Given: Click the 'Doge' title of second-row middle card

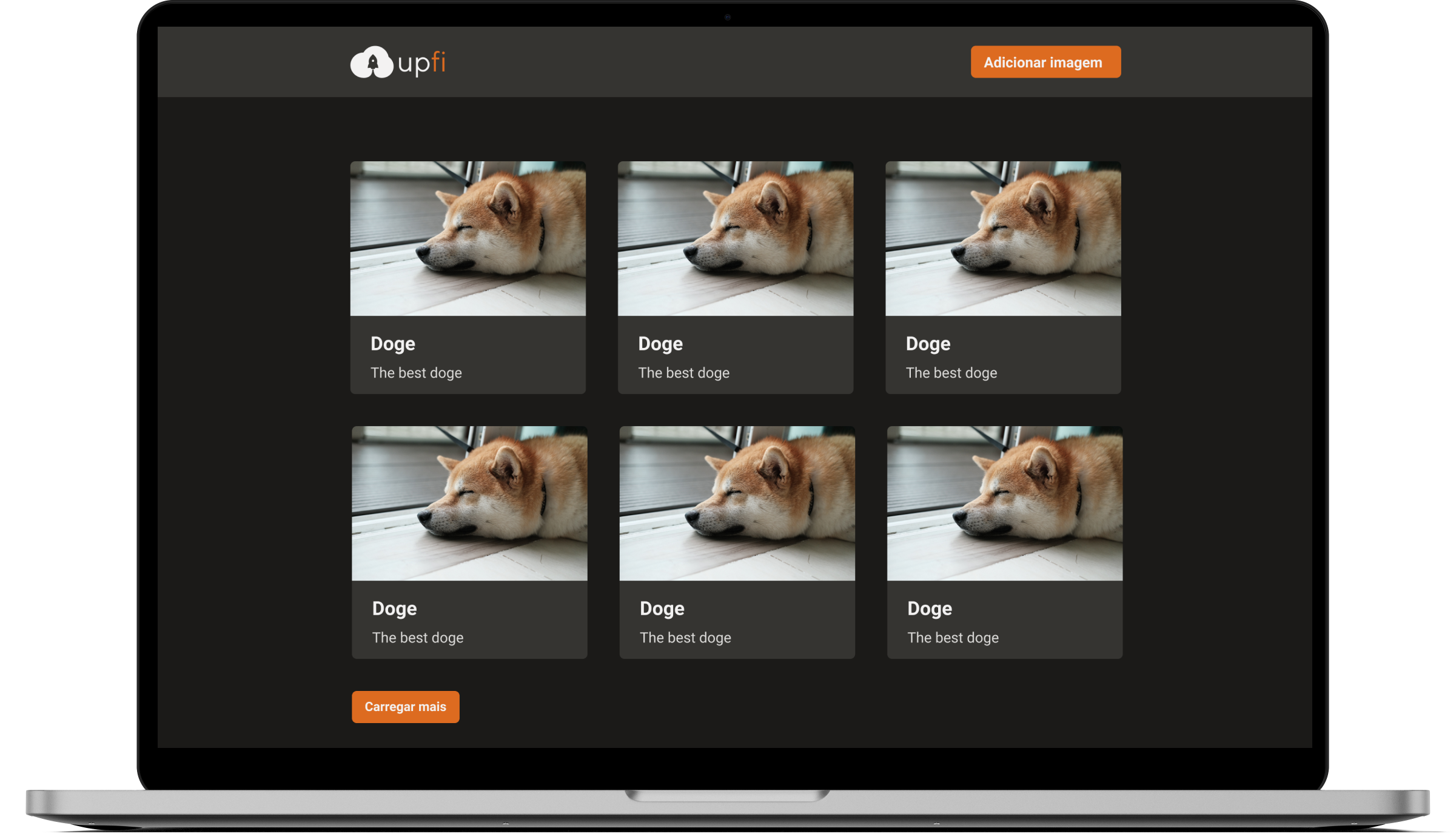Looking at the screenshot, I should 662,609.
